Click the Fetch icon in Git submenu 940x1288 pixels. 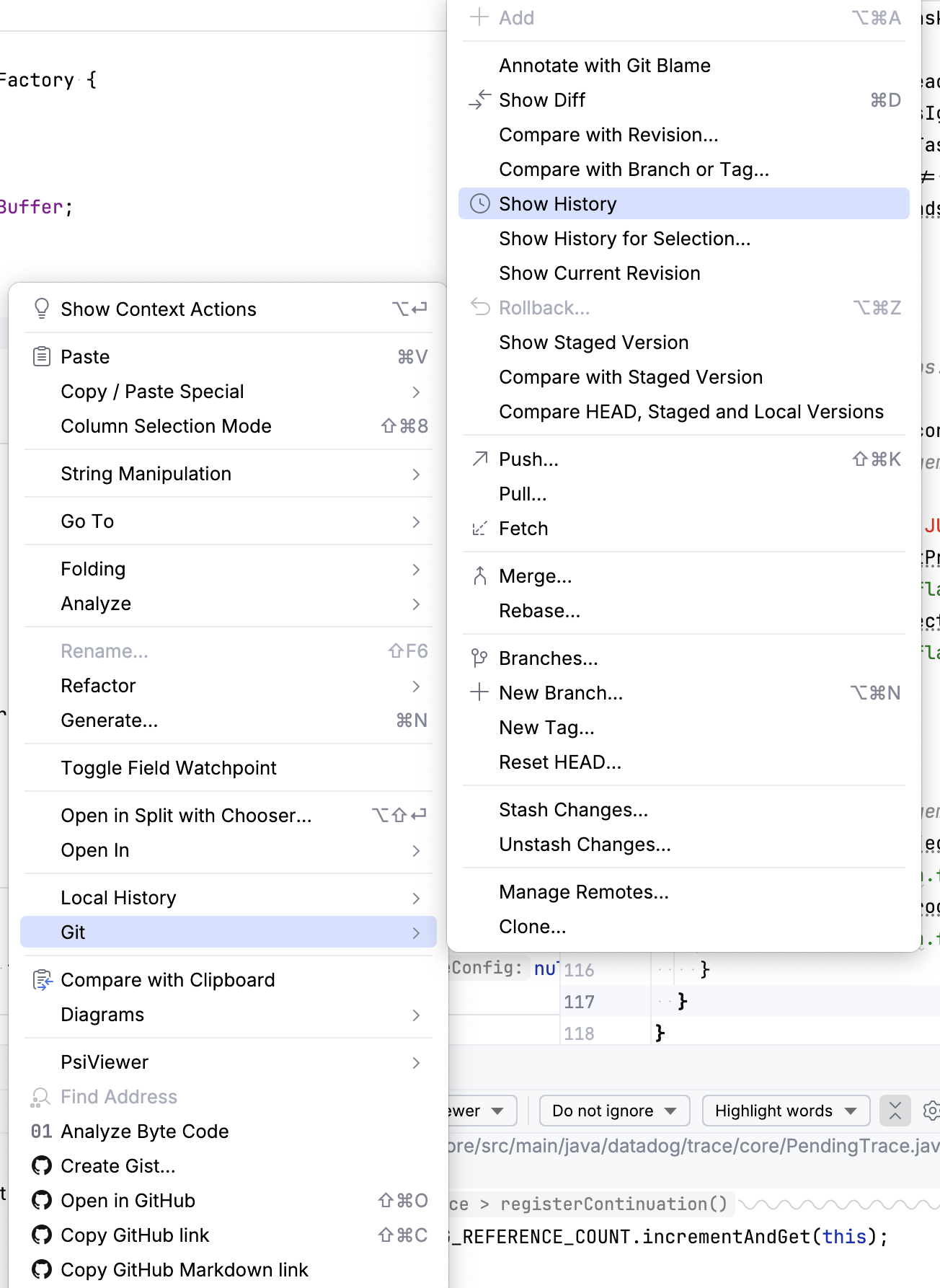click(x=480, y=529)
